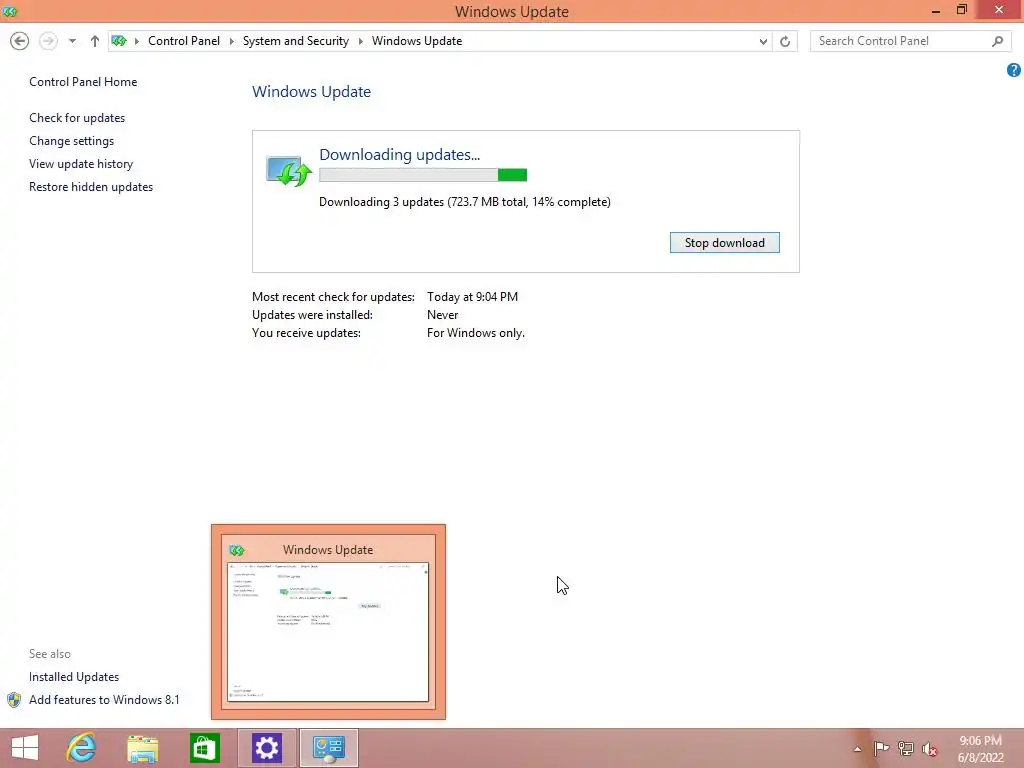The image size is (1024, 768).
Task: Expand the address bar history dropdown
Action: click(x=763, y=41)
